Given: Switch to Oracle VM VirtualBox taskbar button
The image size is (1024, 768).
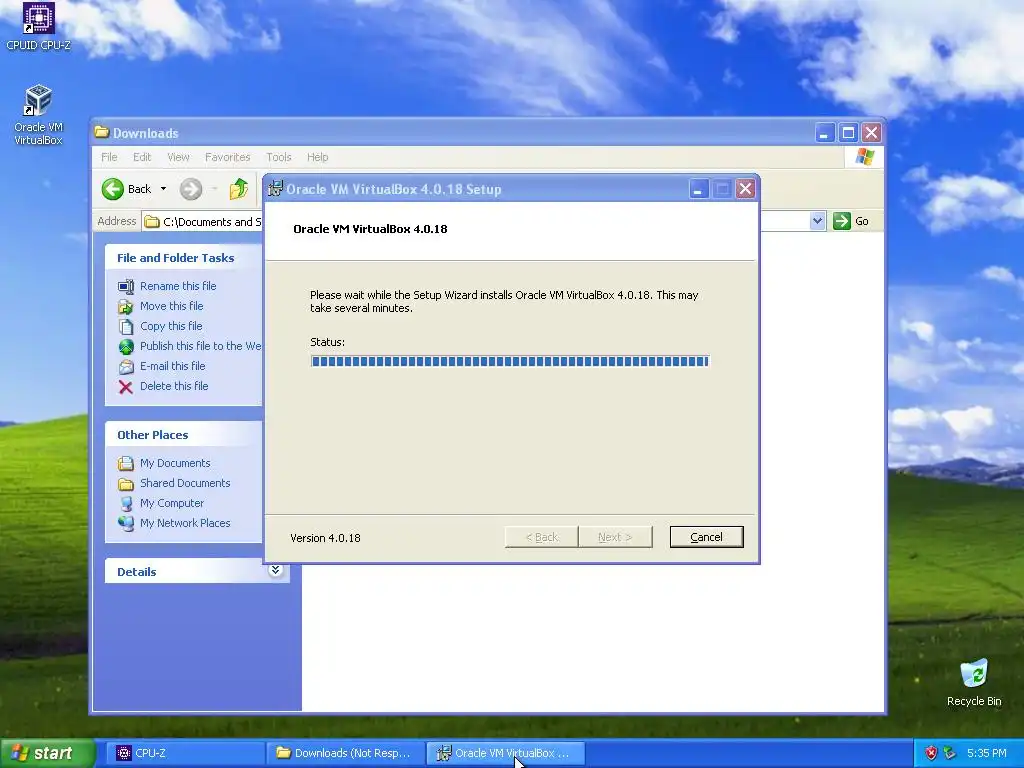Looking at the screenshot, I should pyautogui.click(x=505, y=753).
